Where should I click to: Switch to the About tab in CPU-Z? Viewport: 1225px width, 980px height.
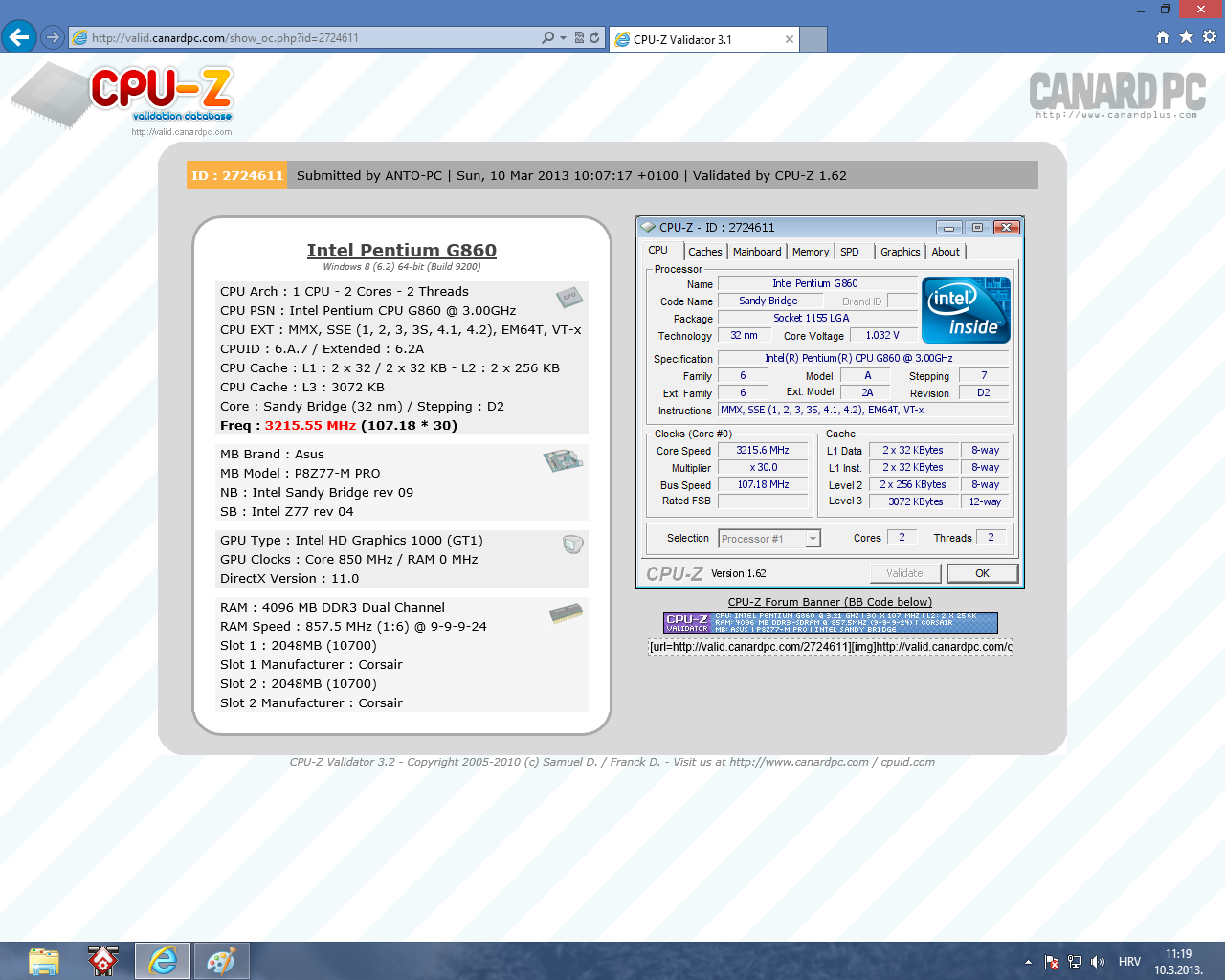(x=946, y=252)
